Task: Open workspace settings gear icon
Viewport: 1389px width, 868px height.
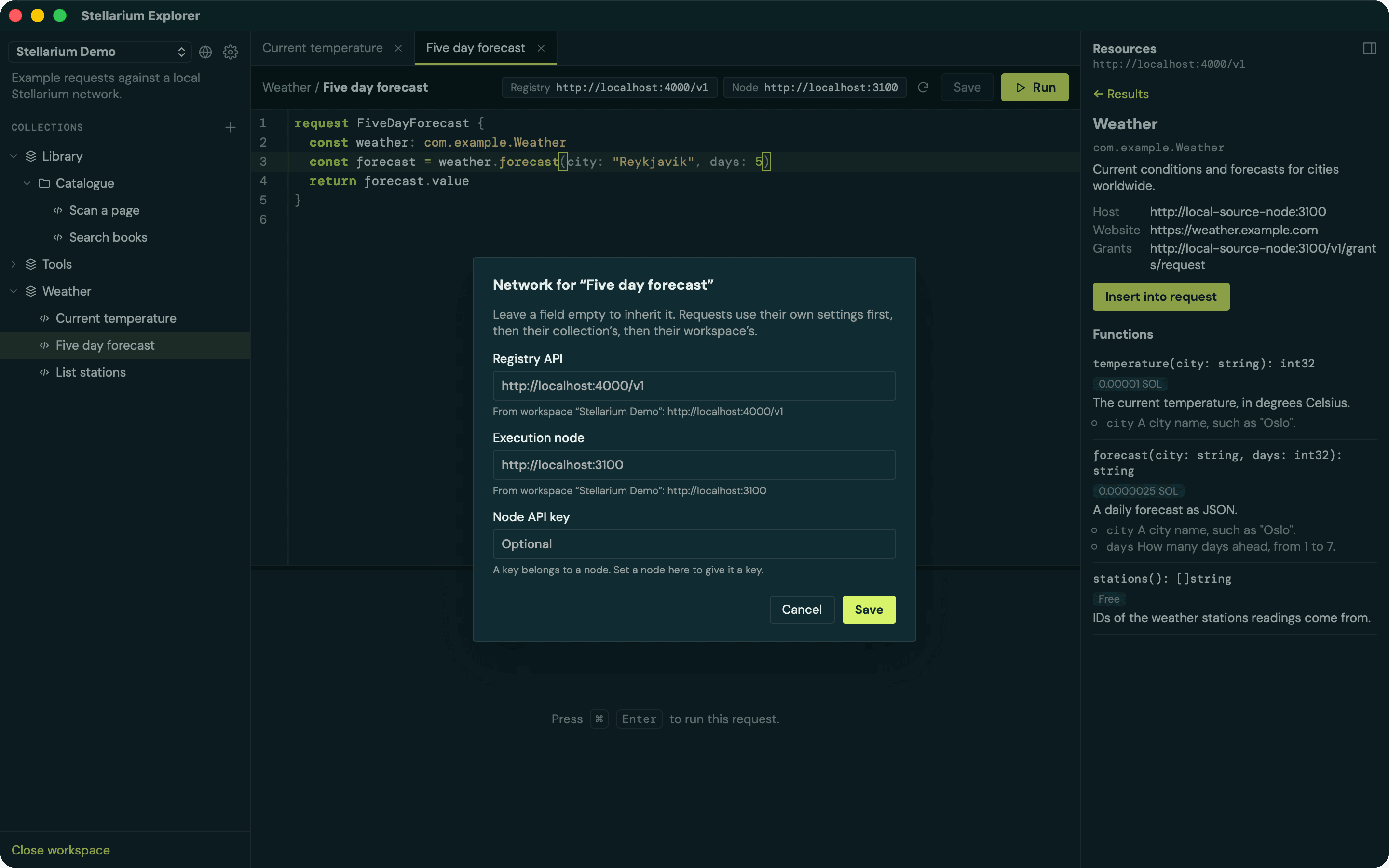Action: point(230,52)
